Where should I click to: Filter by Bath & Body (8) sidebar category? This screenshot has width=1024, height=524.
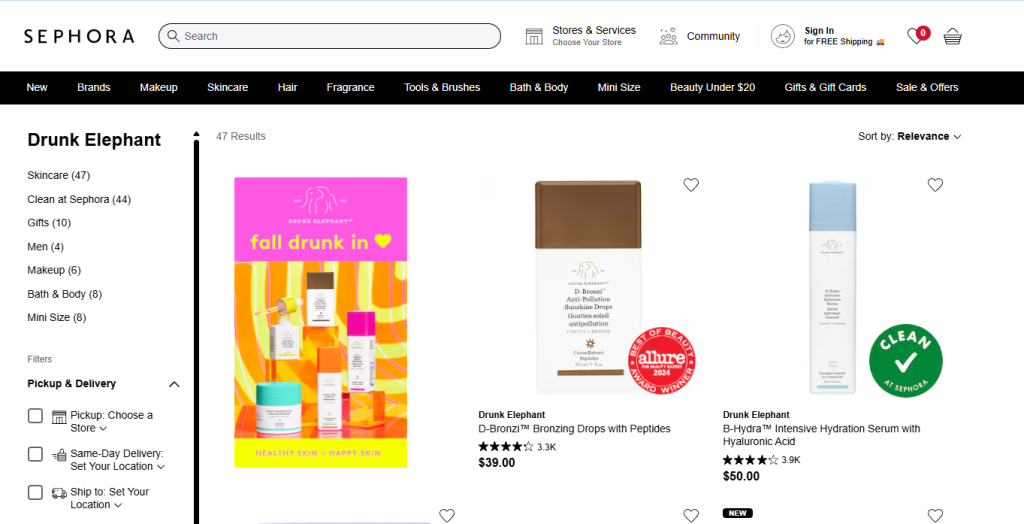(65, 294)
